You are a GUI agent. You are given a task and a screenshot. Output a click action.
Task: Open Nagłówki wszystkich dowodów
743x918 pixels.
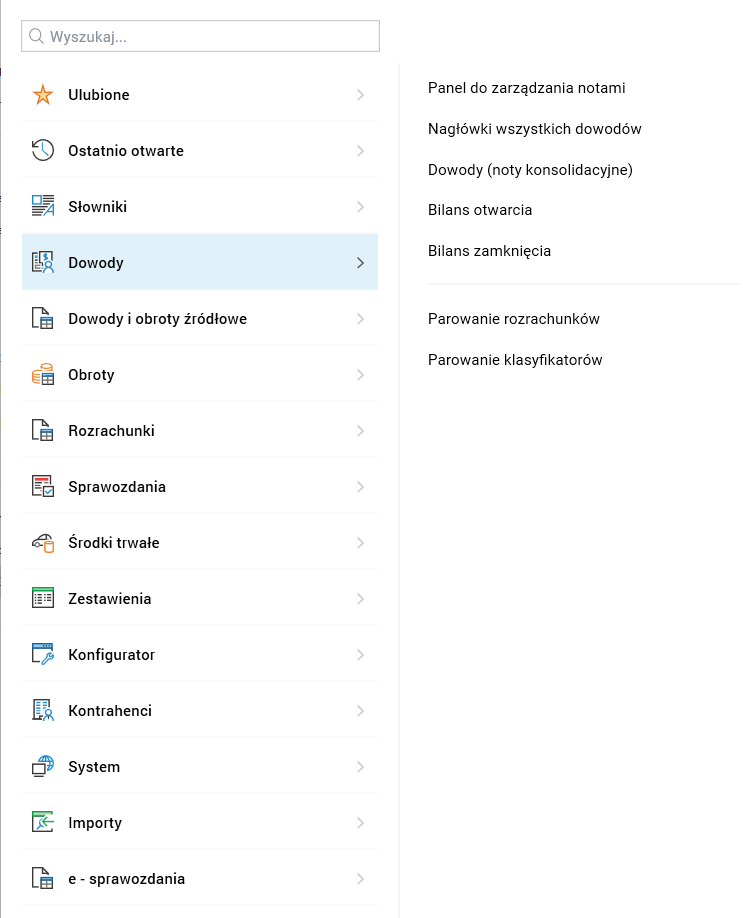(x=534, y=129)
